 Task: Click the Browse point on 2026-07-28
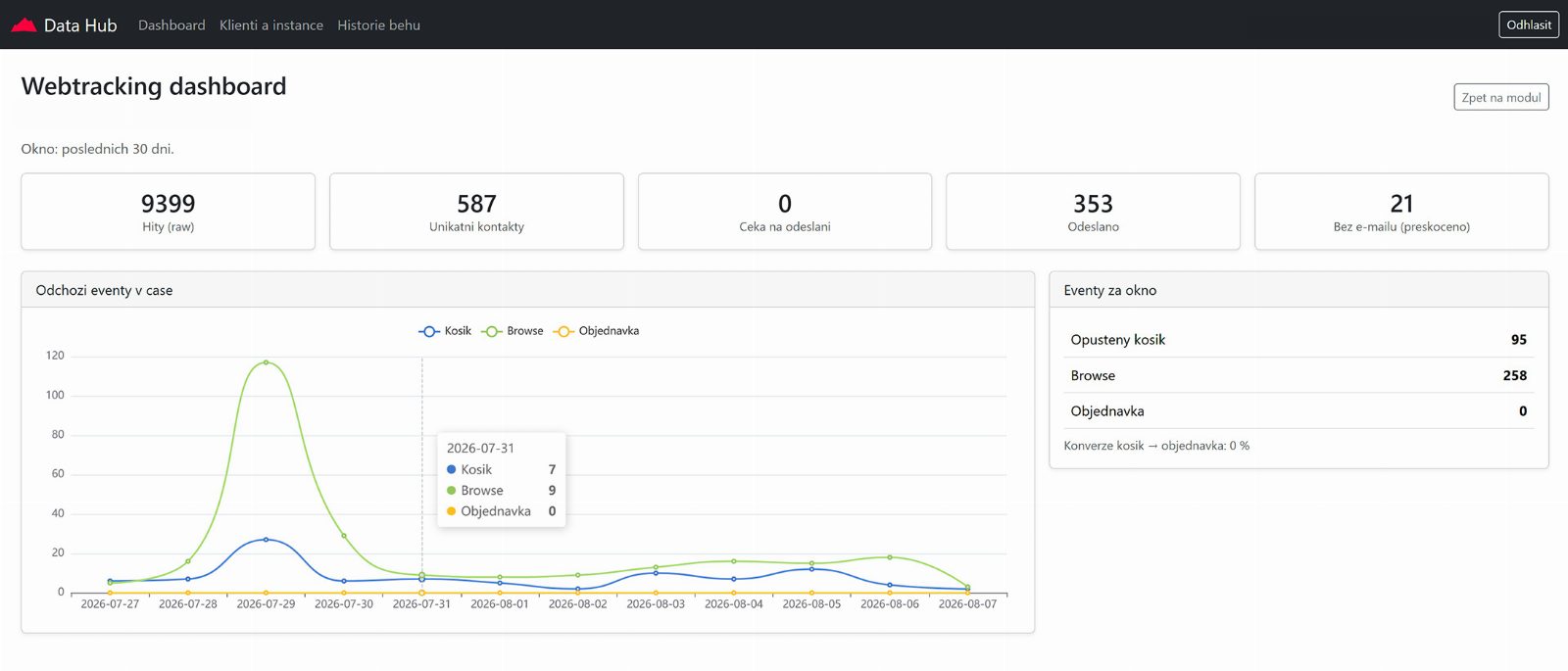point(188,561)
